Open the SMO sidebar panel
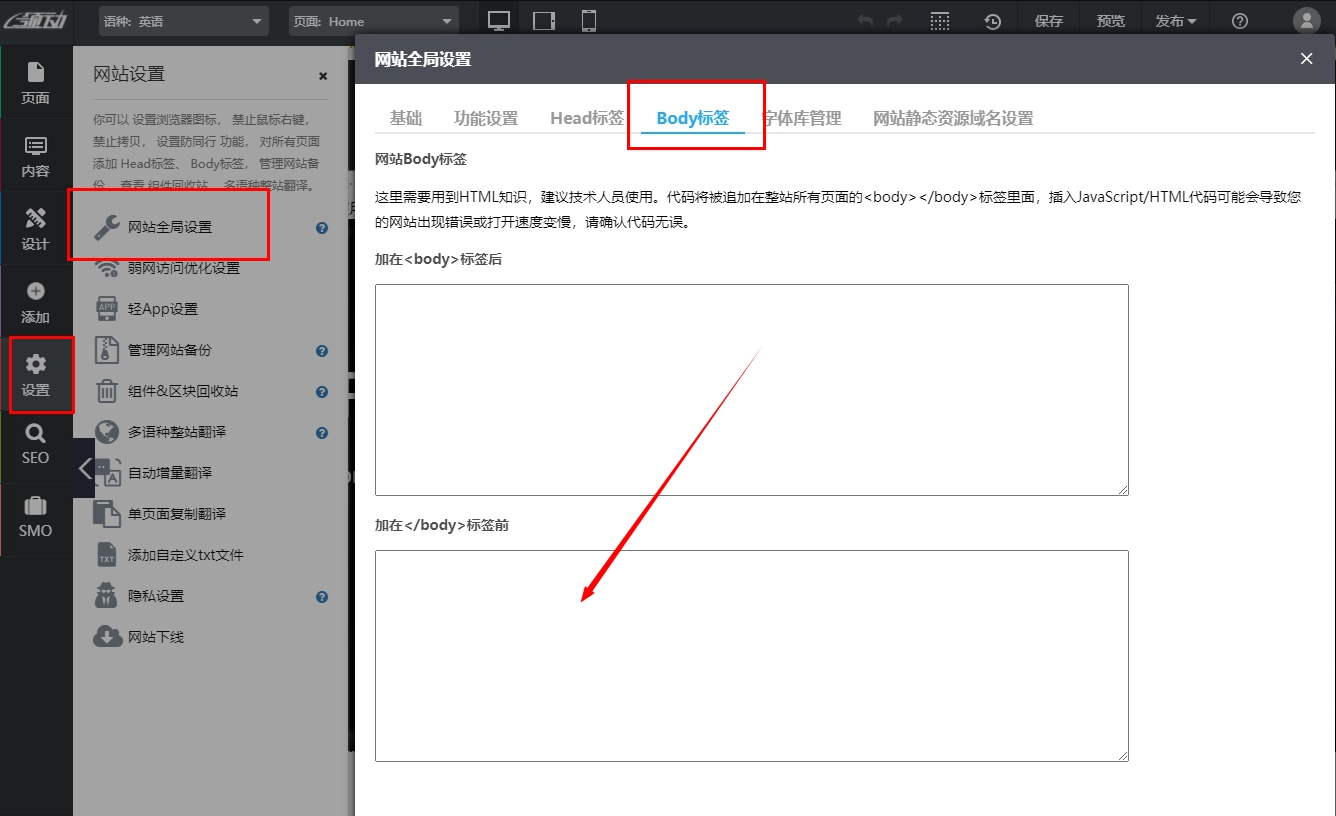 [35, 518]
